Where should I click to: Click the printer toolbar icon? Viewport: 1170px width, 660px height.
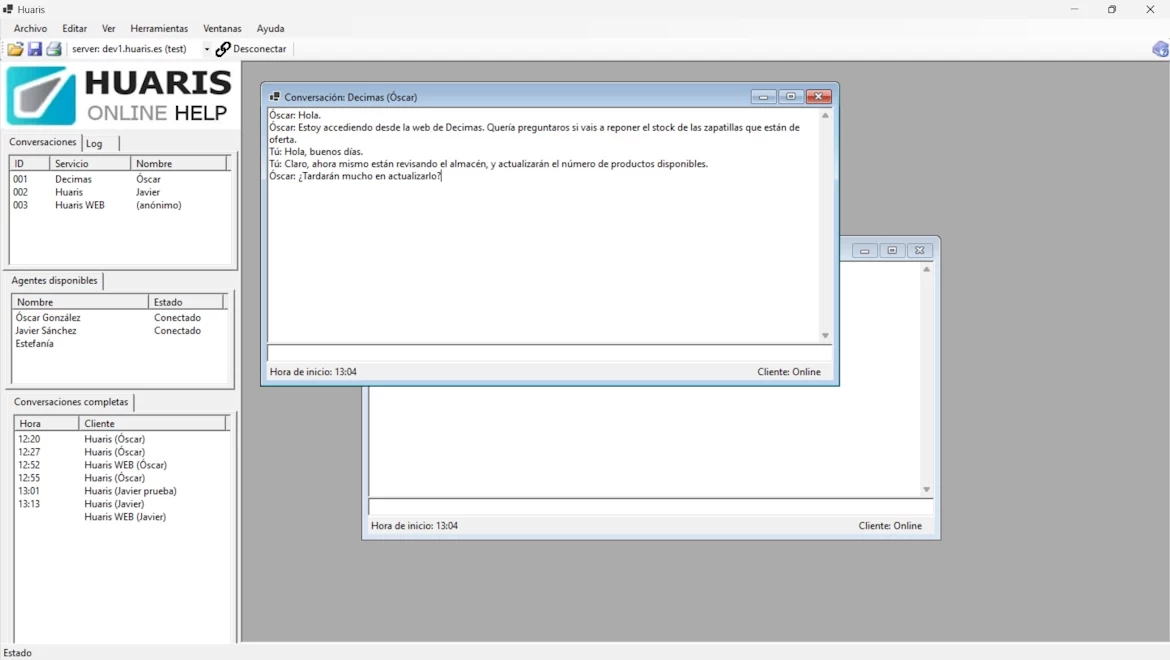coord(54,49)
